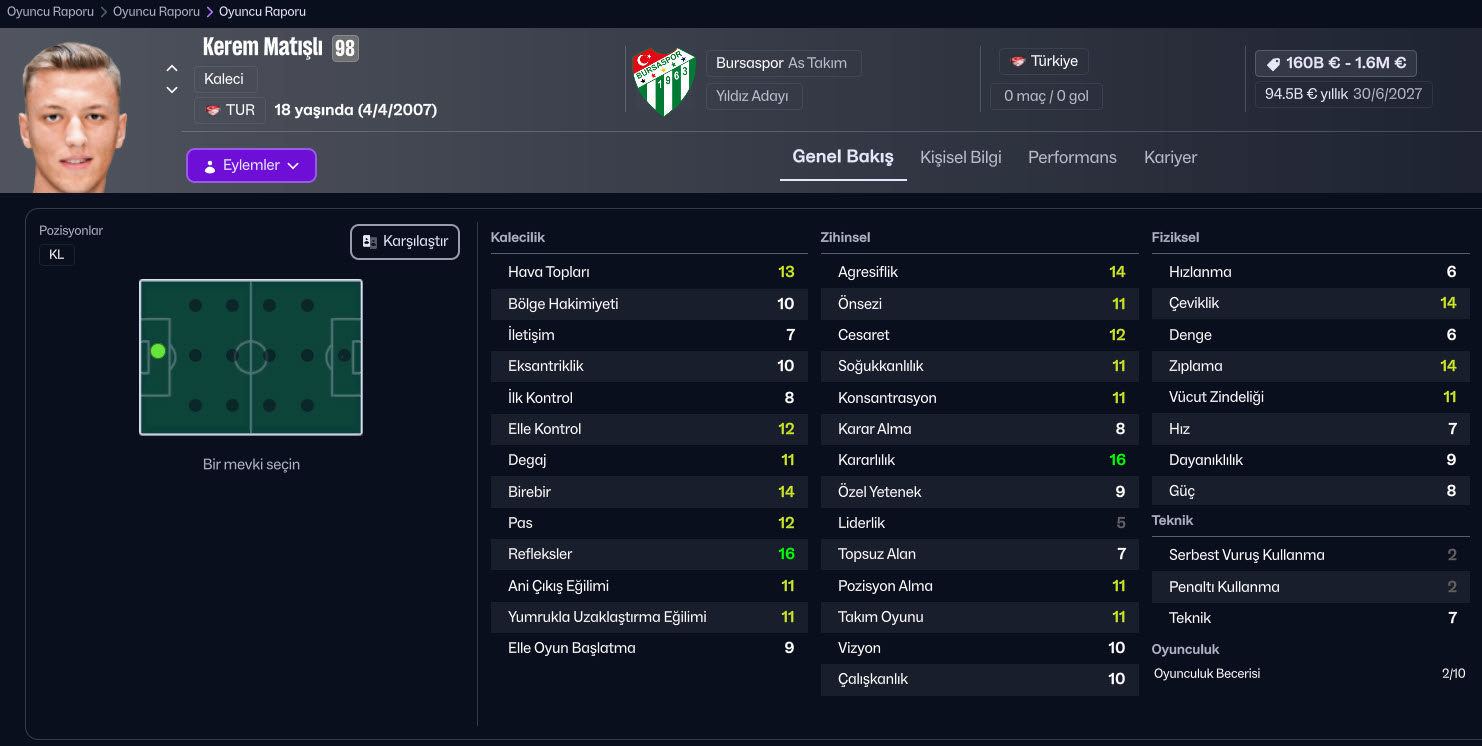Image resolution: width=1482 pixels, height=746 pixels.
Task: Go to next player with down chevron
Action: pos(172,90)
